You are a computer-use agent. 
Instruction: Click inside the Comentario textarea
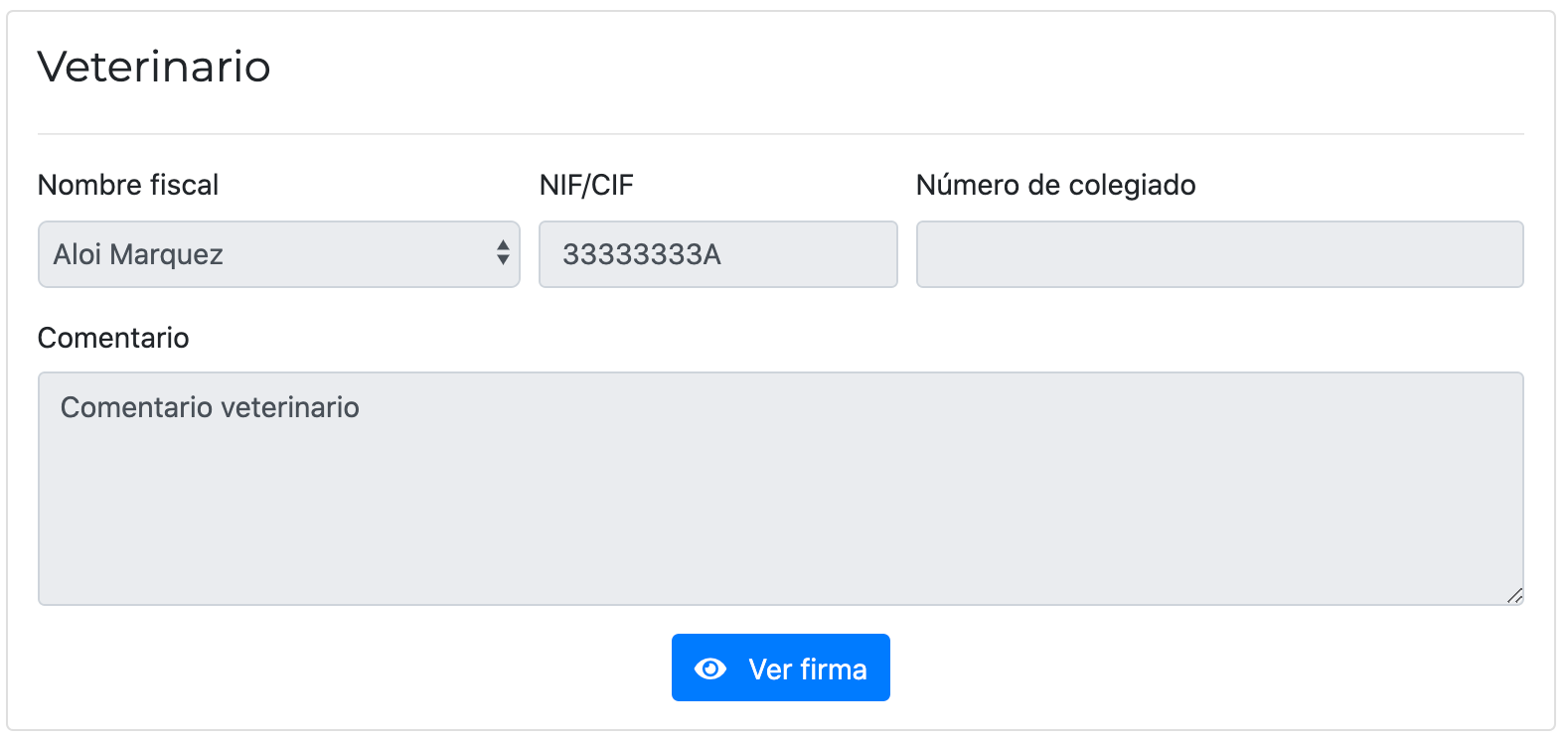point(781,489)
